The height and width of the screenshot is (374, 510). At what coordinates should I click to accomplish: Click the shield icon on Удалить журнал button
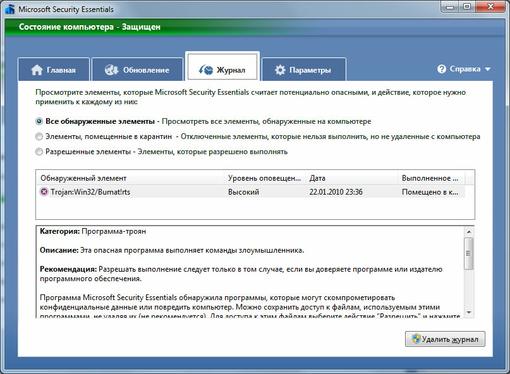point(415,339)
